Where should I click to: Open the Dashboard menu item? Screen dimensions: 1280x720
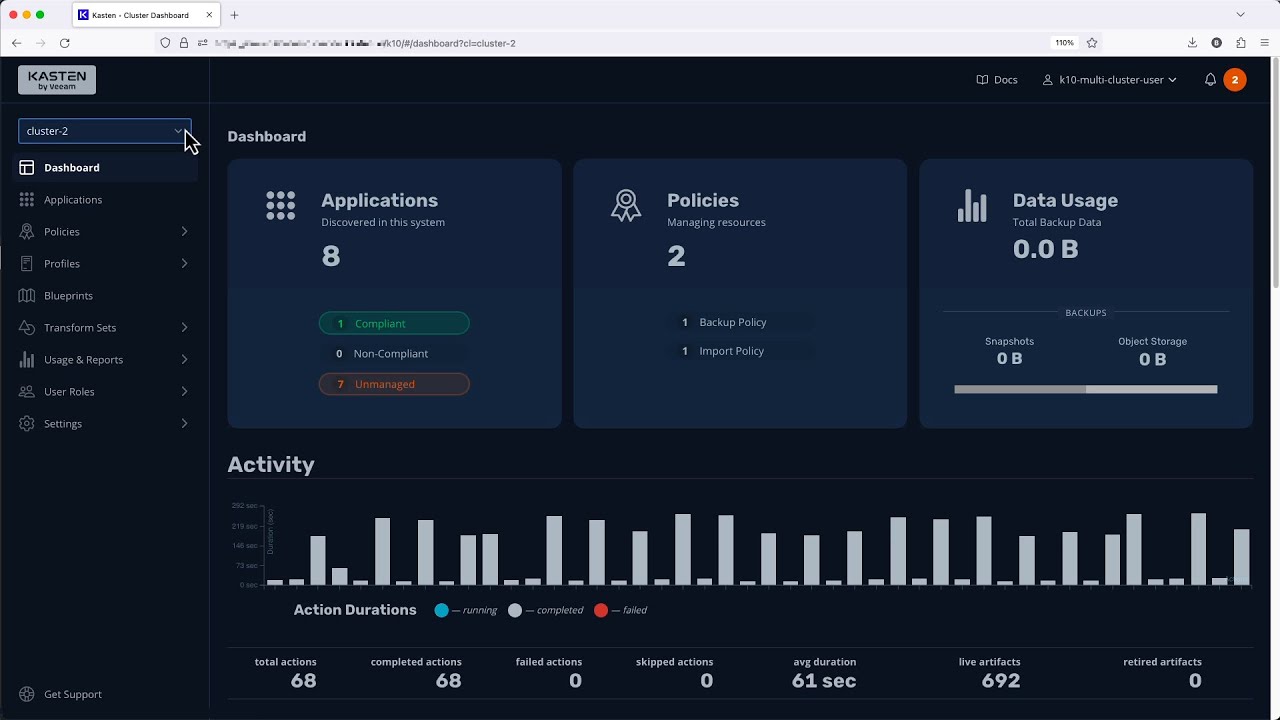coord(104,168)
